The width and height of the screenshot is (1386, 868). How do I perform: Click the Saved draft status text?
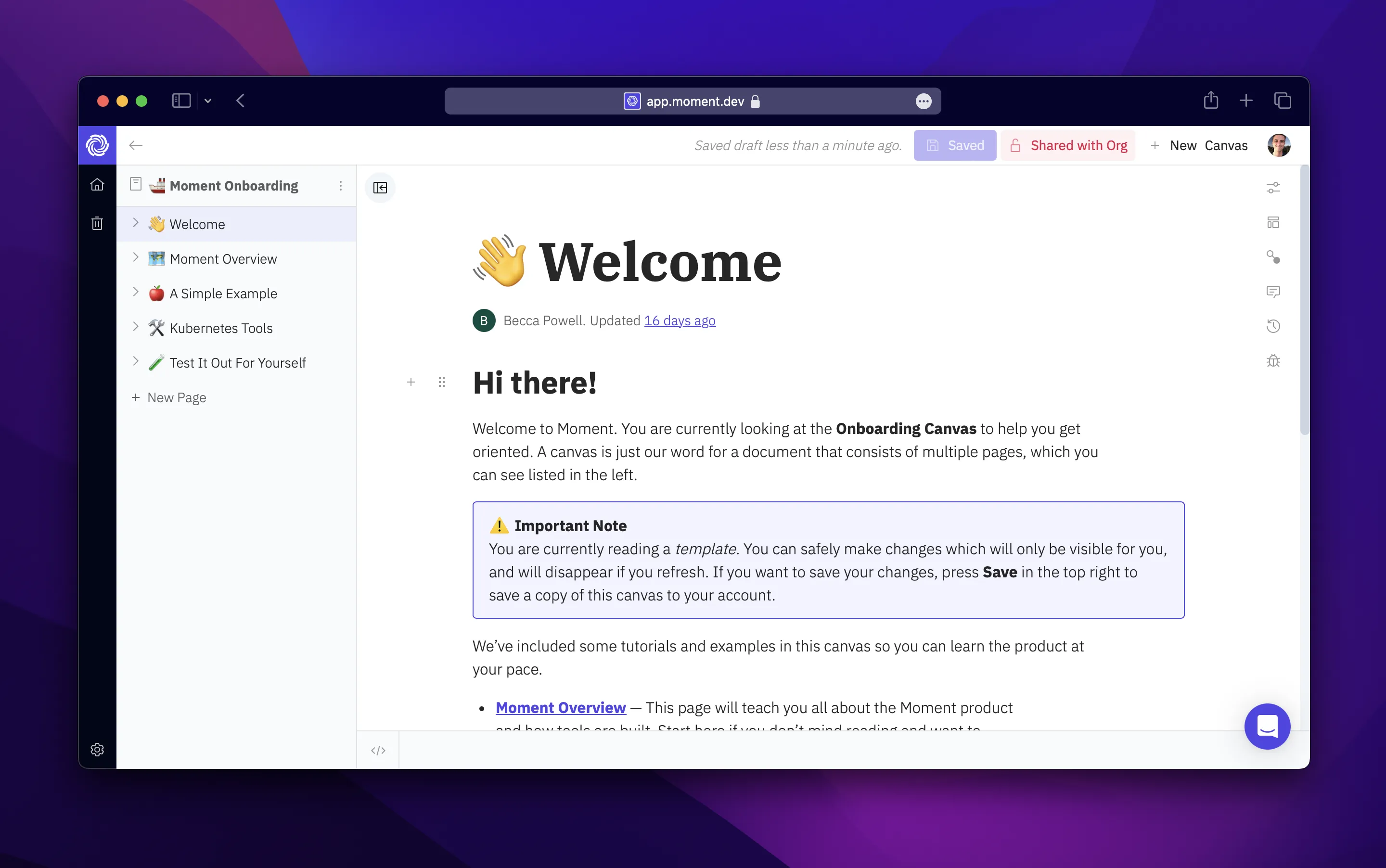pyautogui.click(x=798, y=145)
